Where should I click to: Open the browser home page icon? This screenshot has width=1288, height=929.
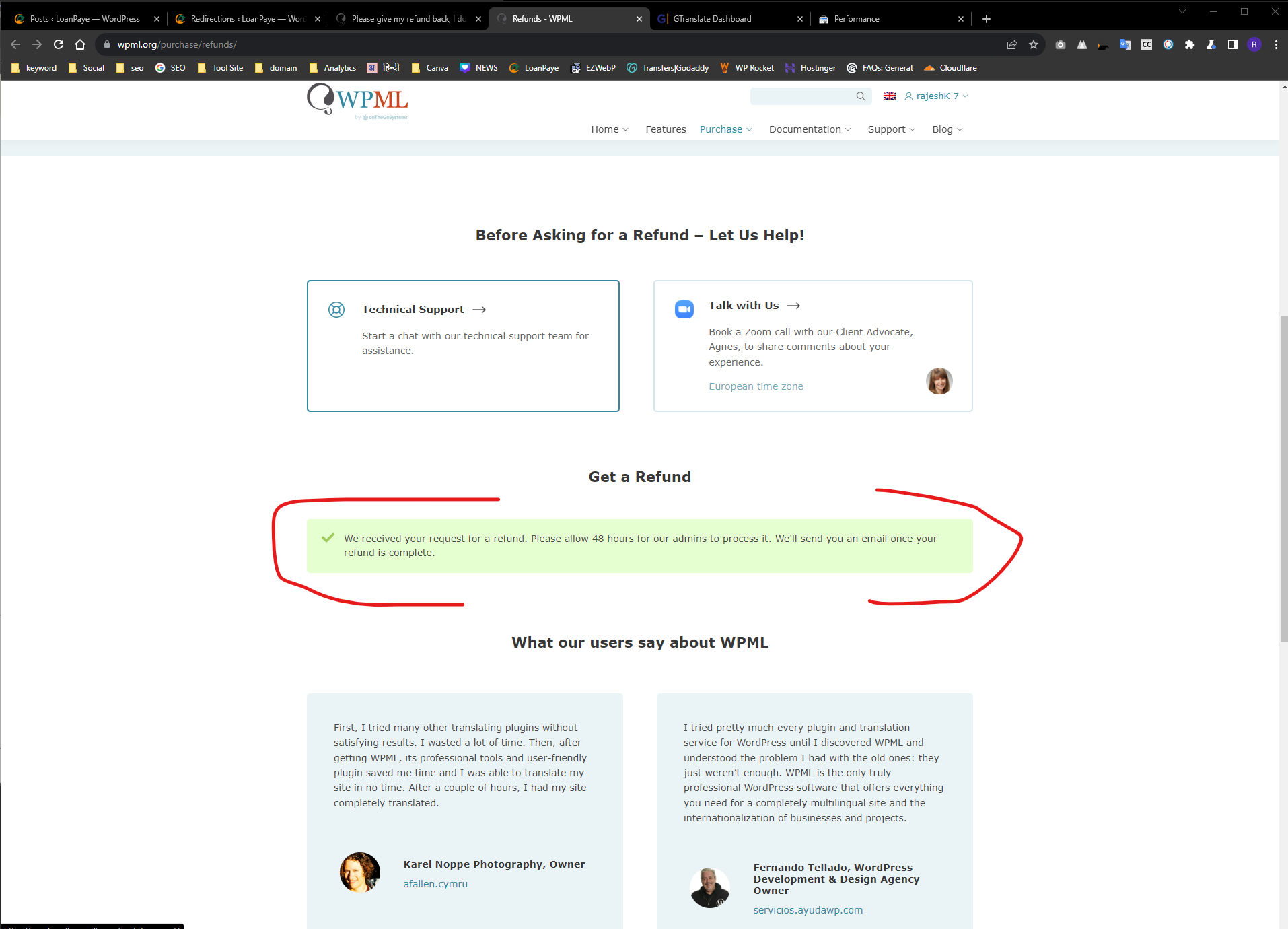pyautogui.click(x=80, y=44)
